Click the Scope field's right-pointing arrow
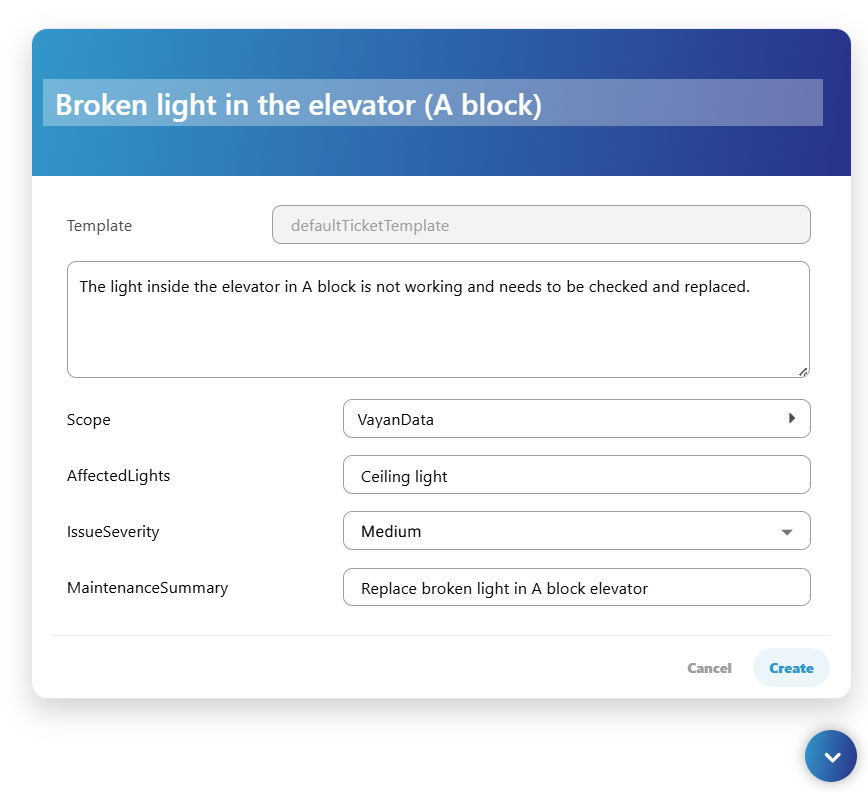 point(792,418)
